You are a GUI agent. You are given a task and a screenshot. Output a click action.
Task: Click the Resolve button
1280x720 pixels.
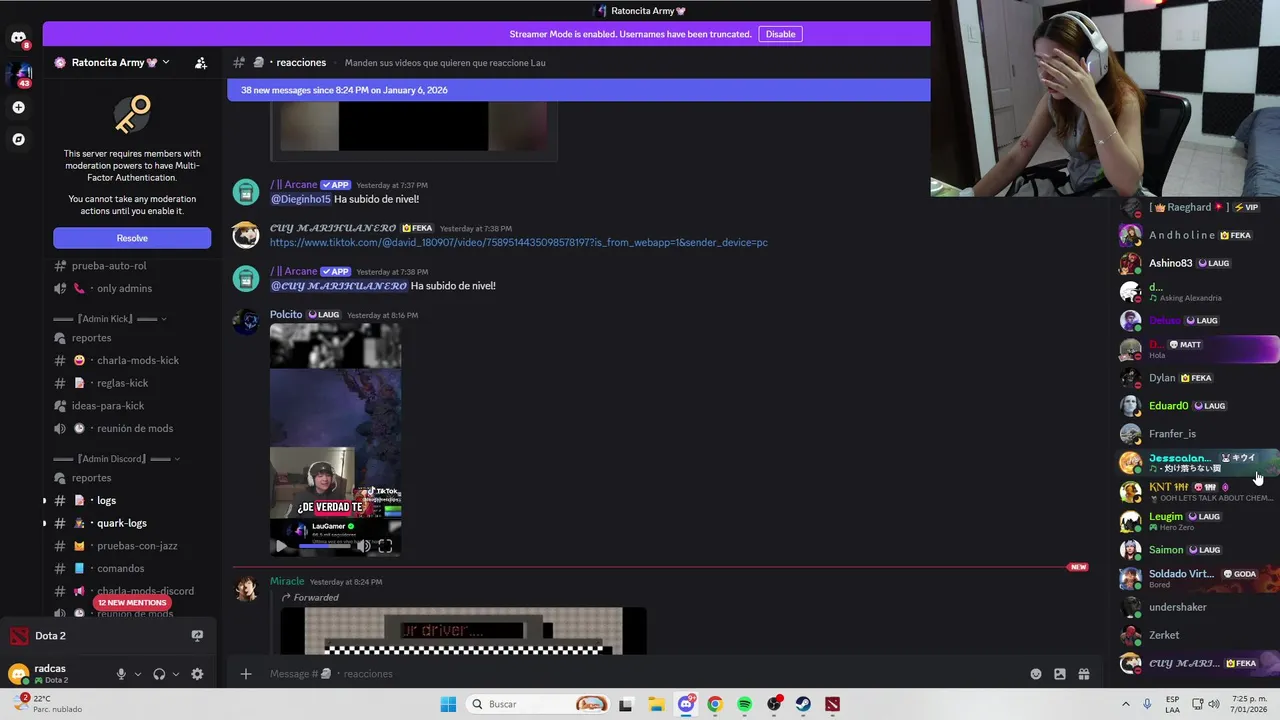click(x=132, y=238)
